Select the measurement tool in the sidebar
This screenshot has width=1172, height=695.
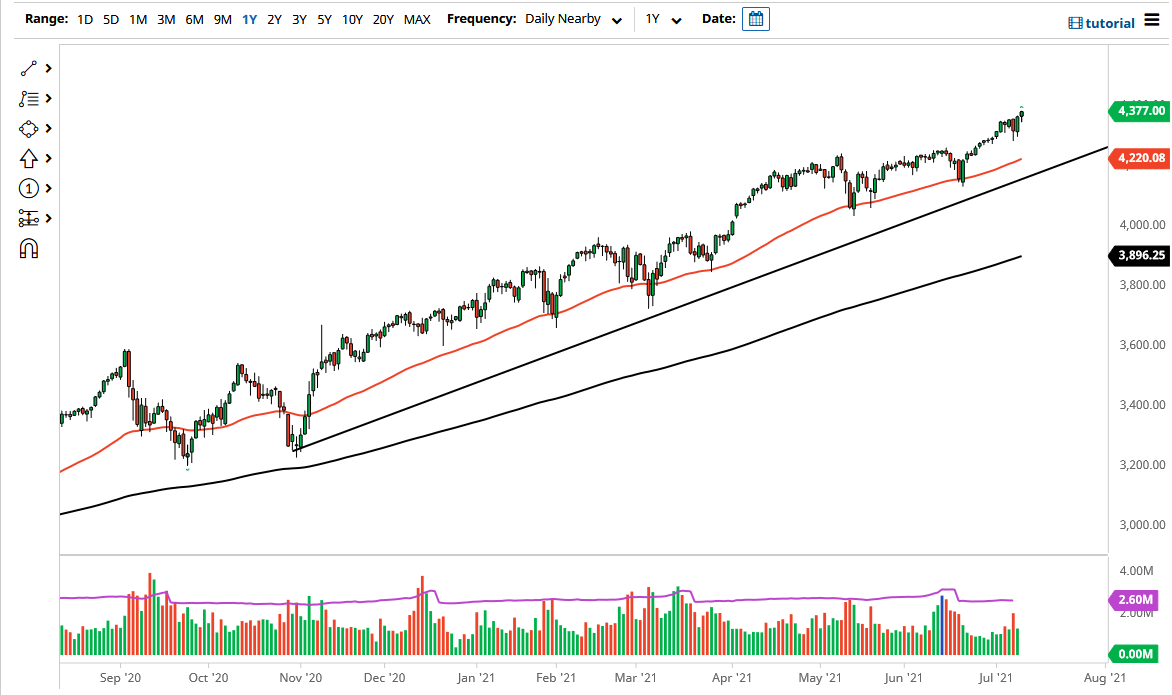tap(28, 218)
